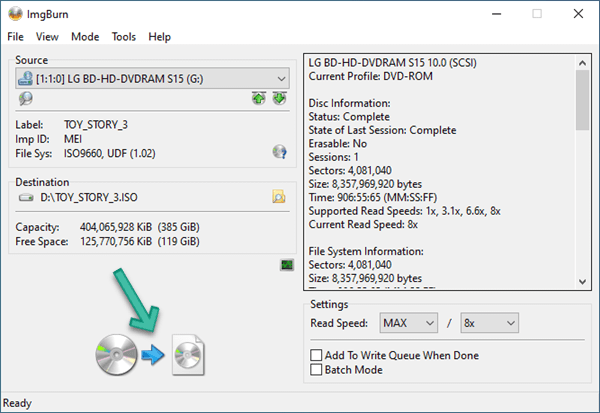Click the Current Profile: DVD-ROM line
600x413 pixels.
coord(370,76)
